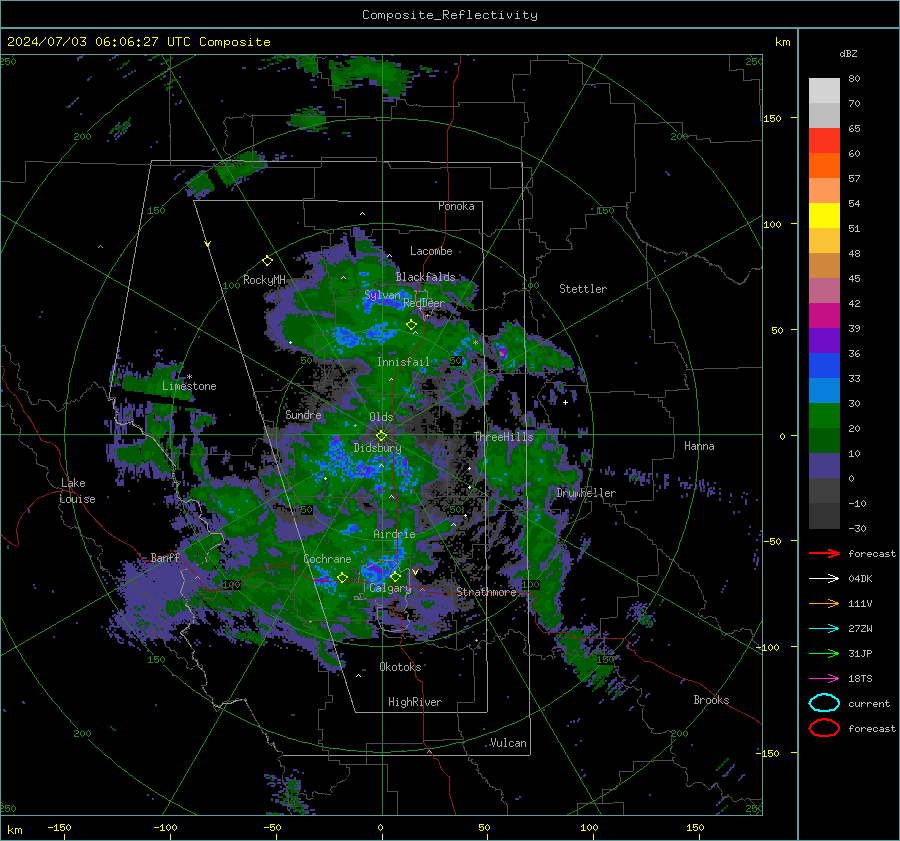Click the Okotoks city label
Image resolution: width=900 pixels, height=841 pixels.
(400, 667)
